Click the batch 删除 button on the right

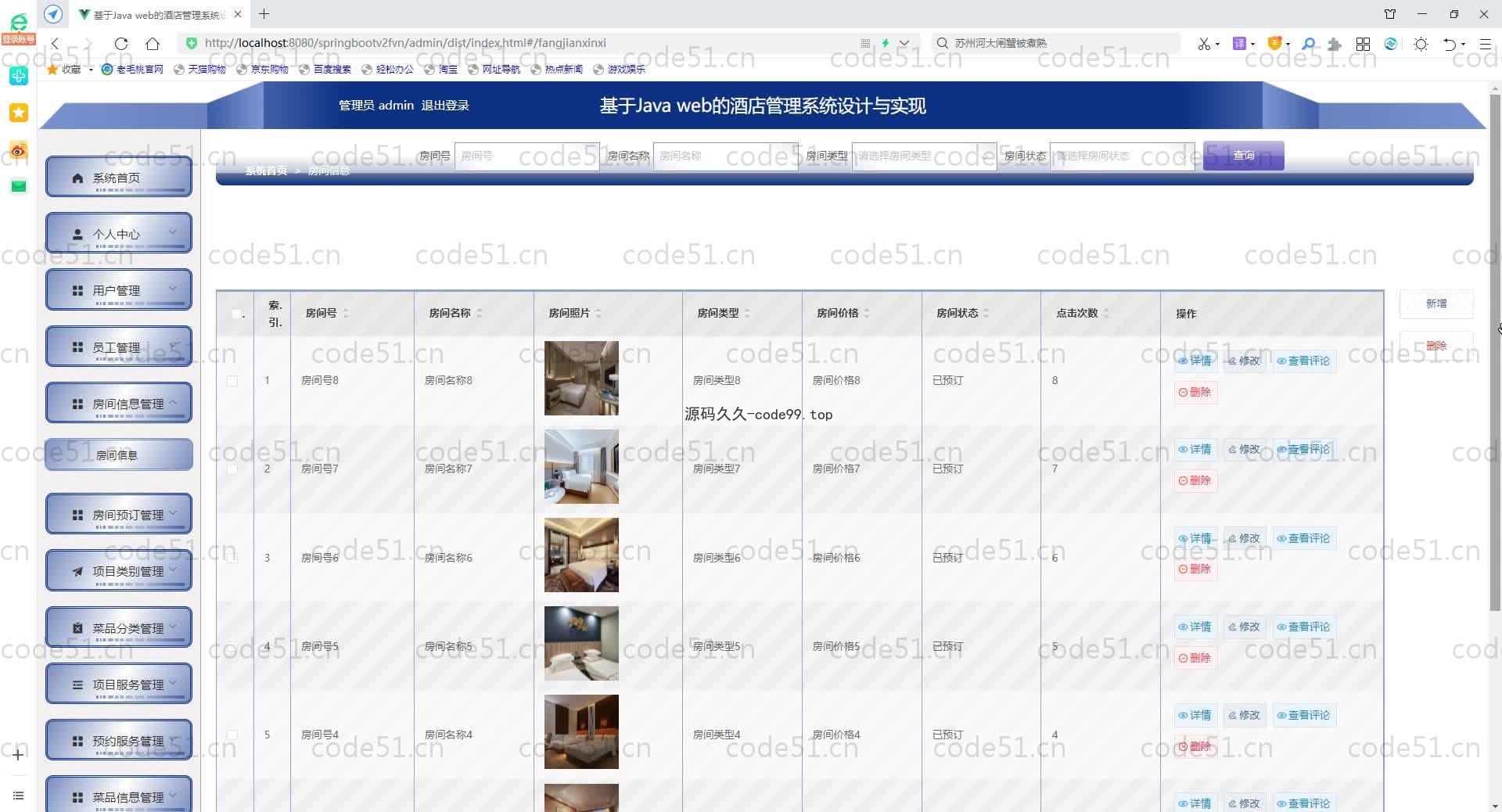tap(1436, 346)
